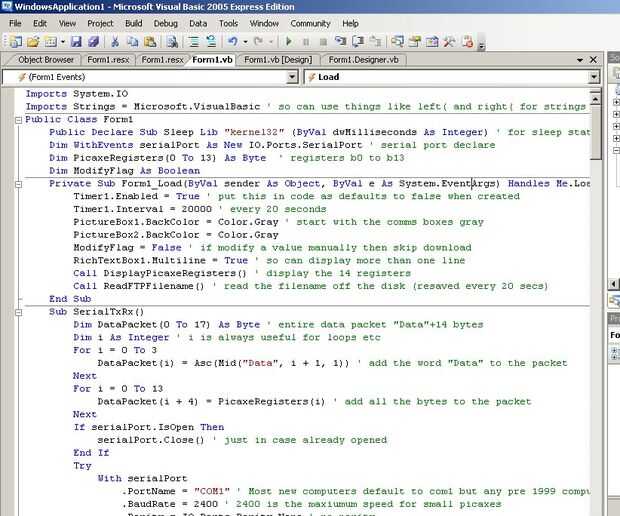Viewport: 620px width, 516px height.
Task: Open the Debug menu
Action: pos(165,23)
